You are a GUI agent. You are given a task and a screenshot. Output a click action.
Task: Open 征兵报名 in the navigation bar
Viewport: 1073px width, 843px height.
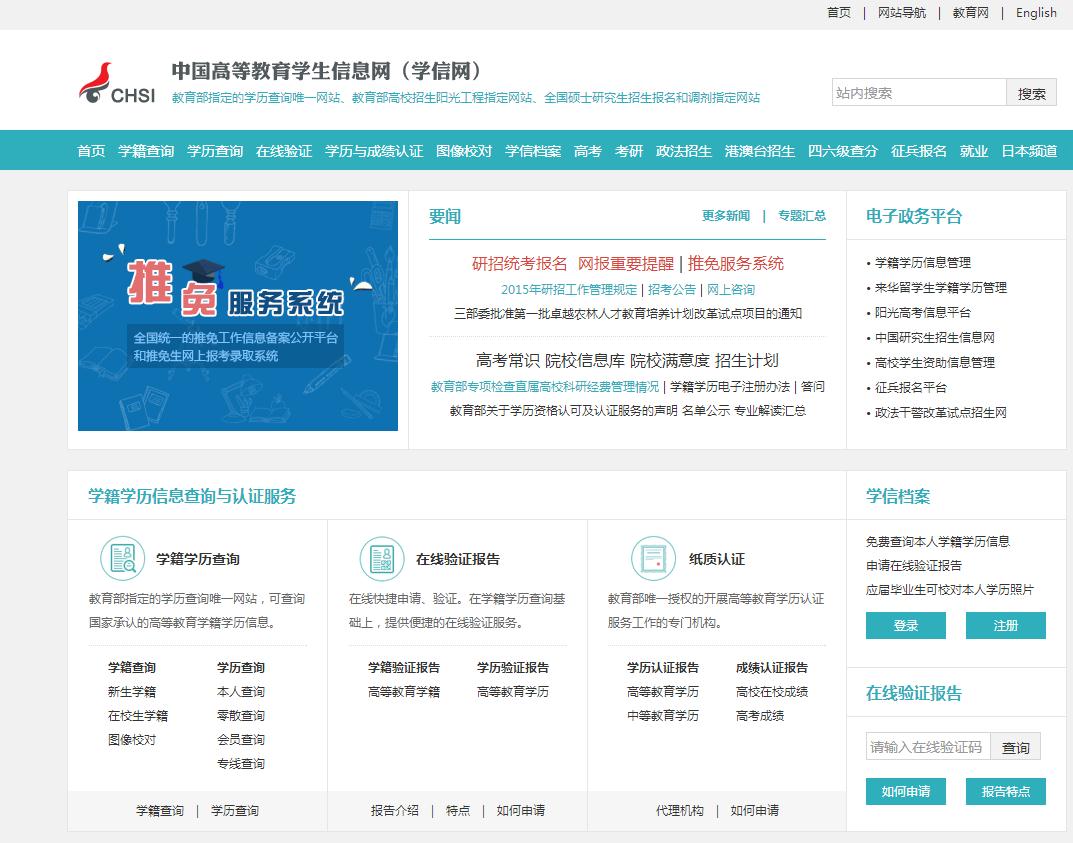coord(918,151)
